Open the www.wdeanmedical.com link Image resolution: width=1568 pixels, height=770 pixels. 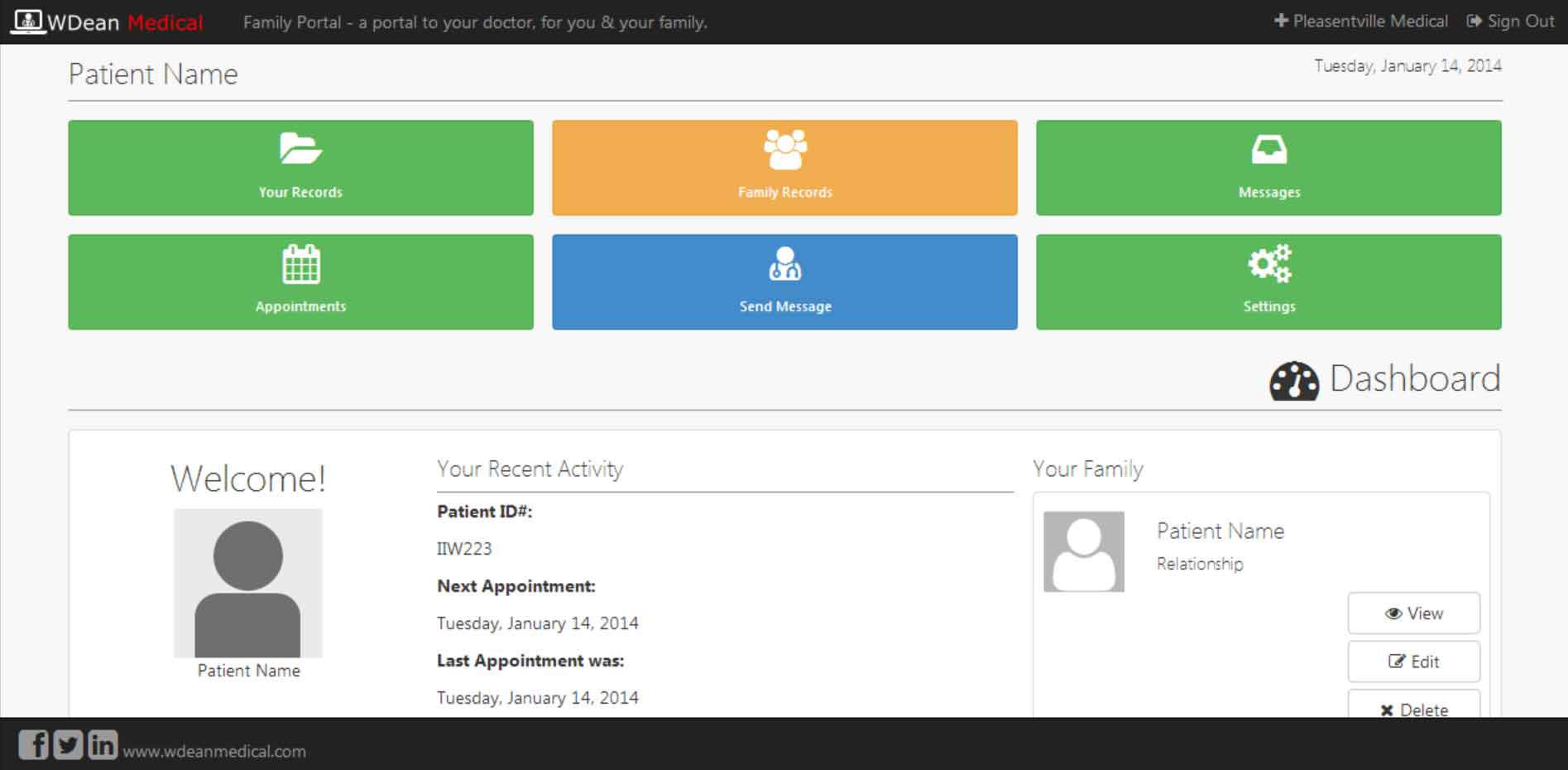(214, 752)
